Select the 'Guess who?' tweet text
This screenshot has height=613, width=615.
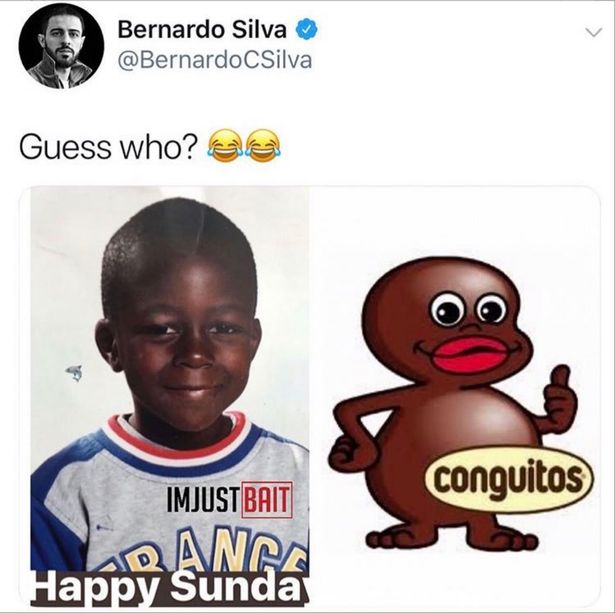[x=107, y=148]
